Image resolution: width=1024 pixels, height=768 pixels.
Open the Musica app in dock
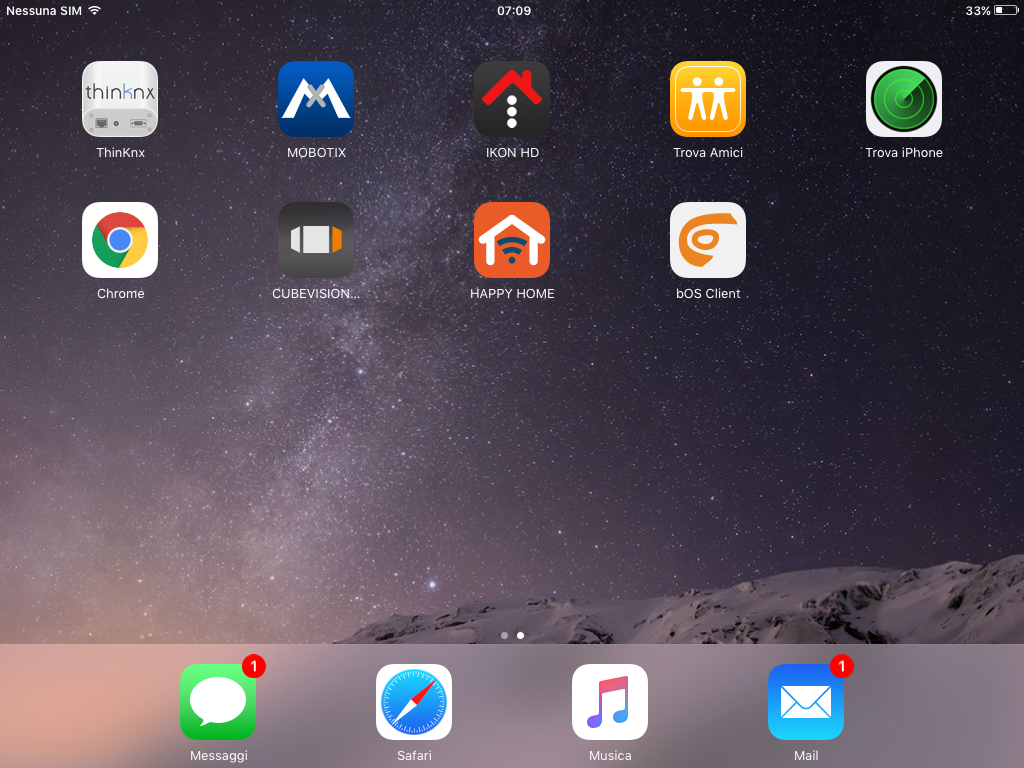tap(610, 702)
